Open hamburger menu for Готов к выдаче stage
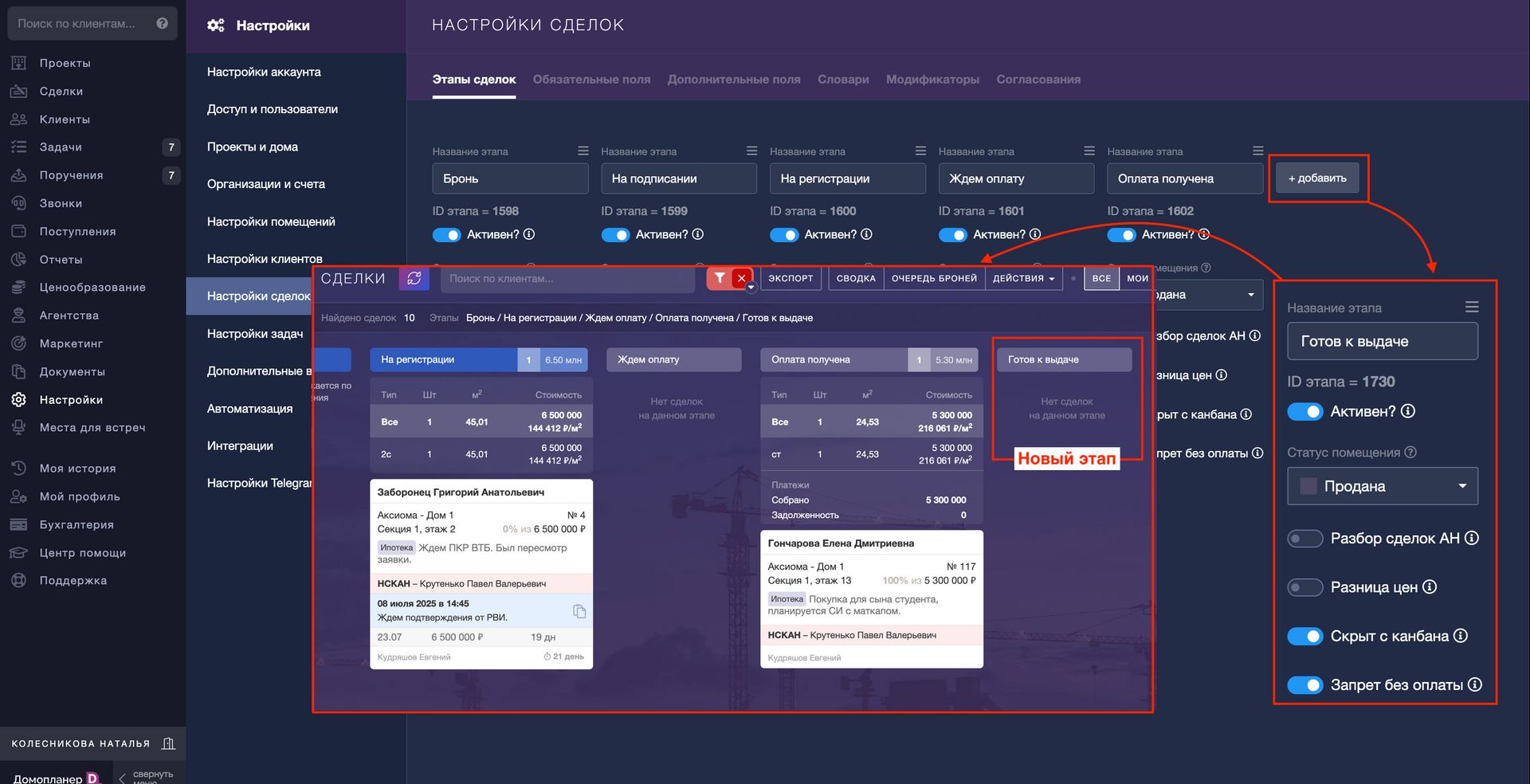Screen dimensions: 1530x784 1472,307
